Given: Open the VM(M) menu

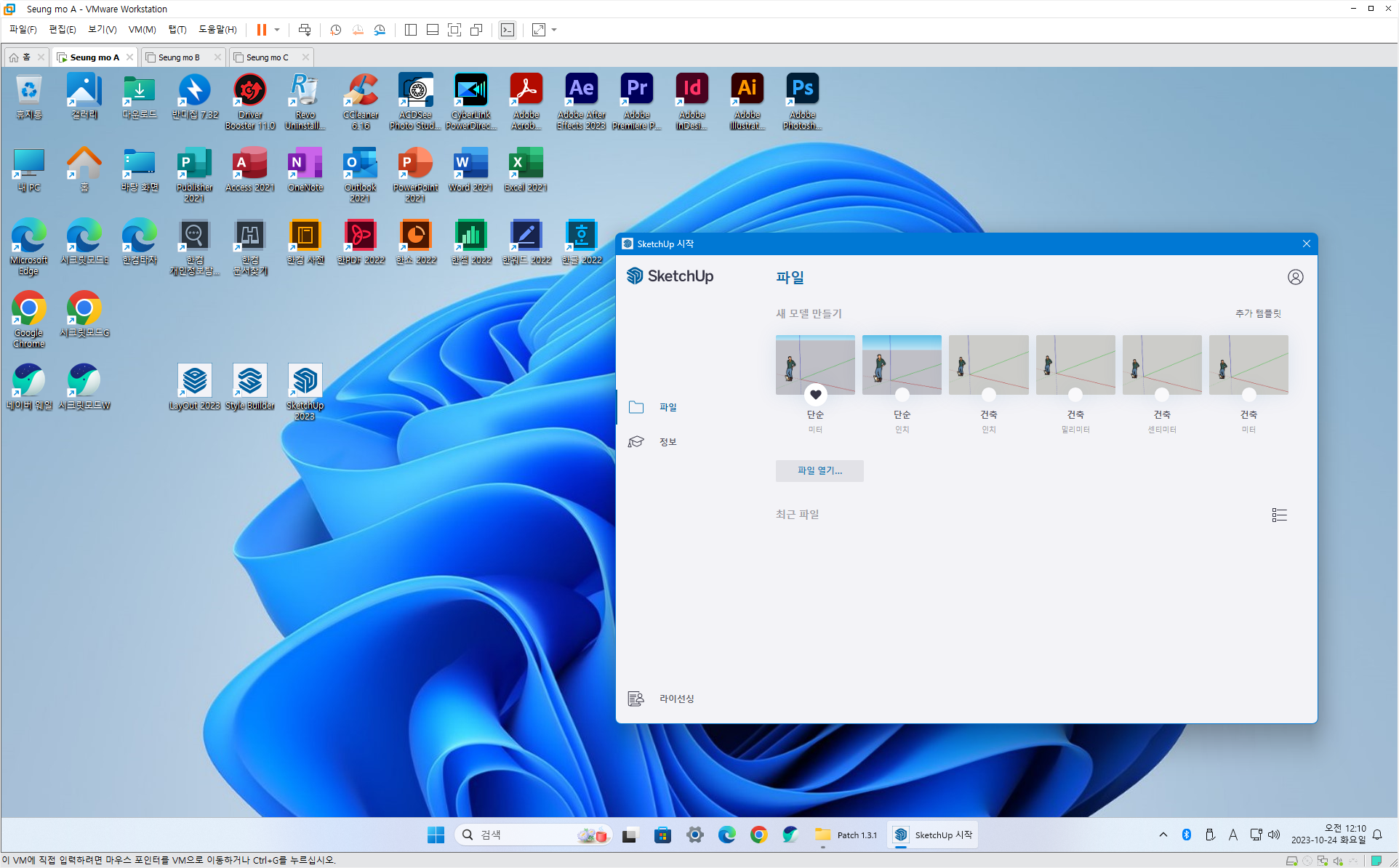Looking at the screenshot, I should pos(142,30).
